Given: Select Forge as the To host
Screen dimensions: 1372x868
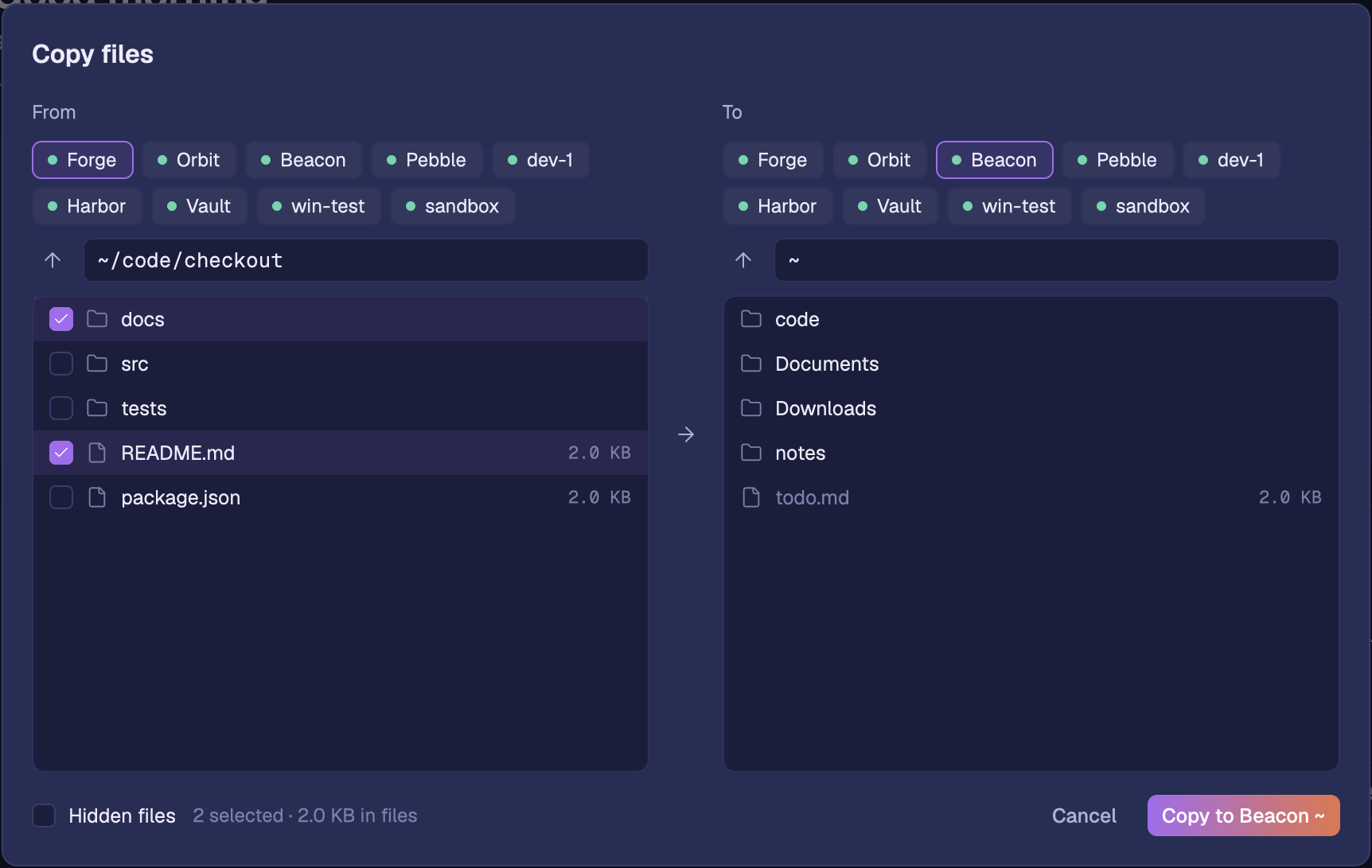Looking at the screenshot, I should click(x=774, y=160).
